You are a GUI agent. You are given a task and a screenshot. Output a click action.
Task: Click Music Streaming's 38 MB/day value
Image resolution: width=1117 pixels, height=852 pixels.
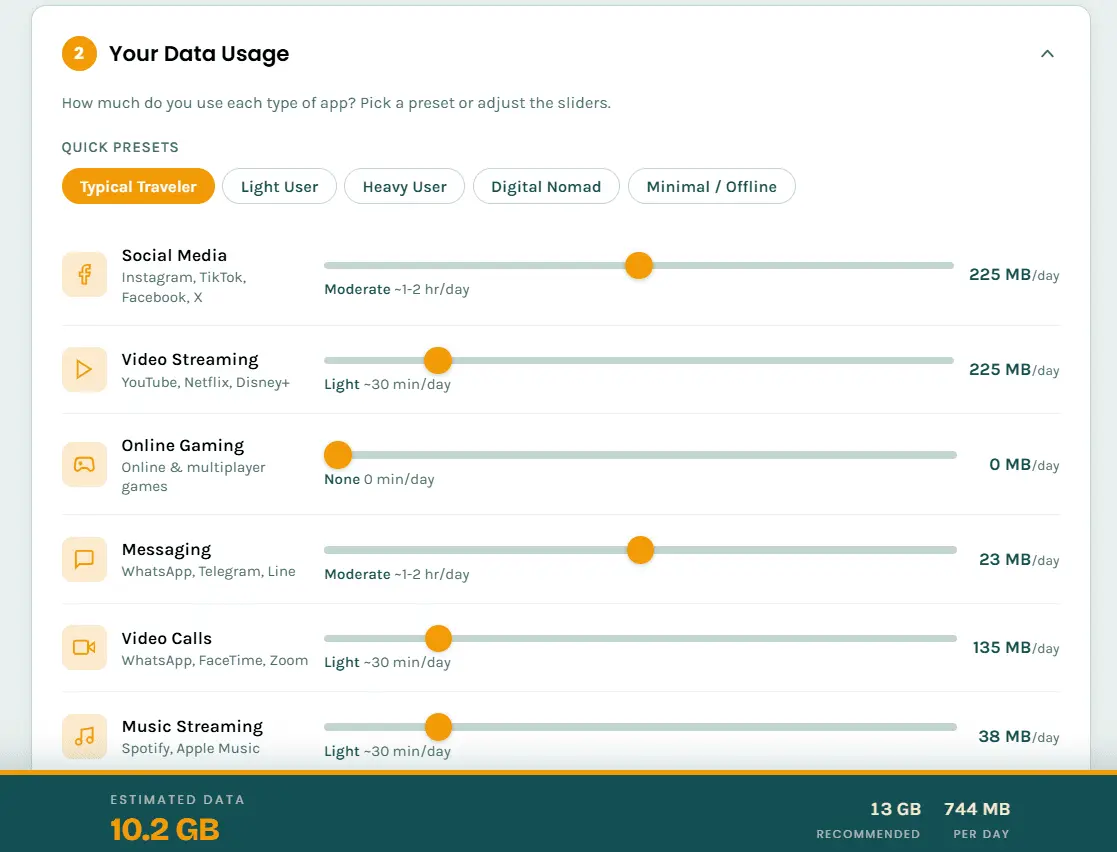[1019, 737]
